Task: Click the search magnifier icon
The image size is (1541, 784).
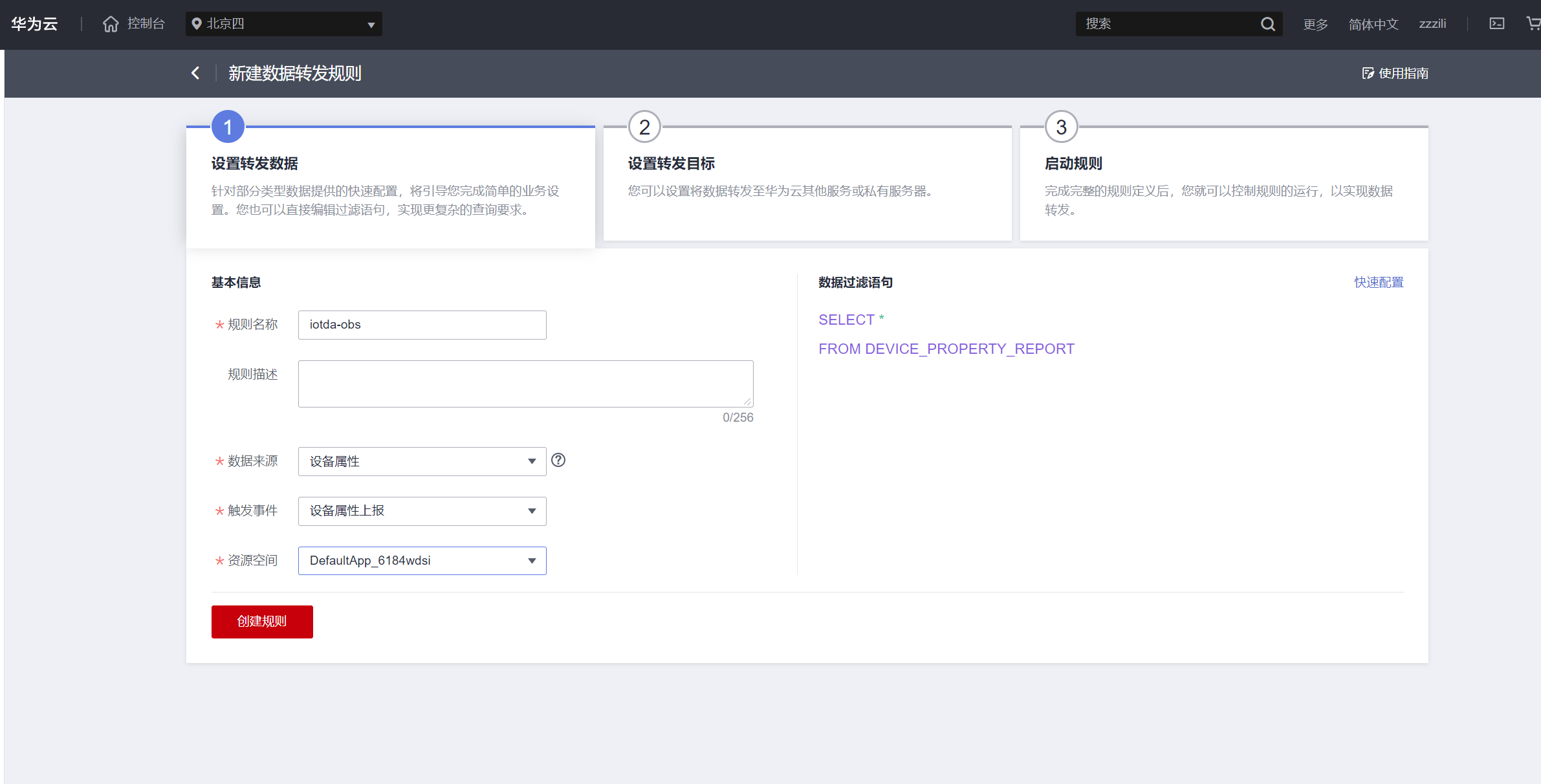Action: [1267, 24]
